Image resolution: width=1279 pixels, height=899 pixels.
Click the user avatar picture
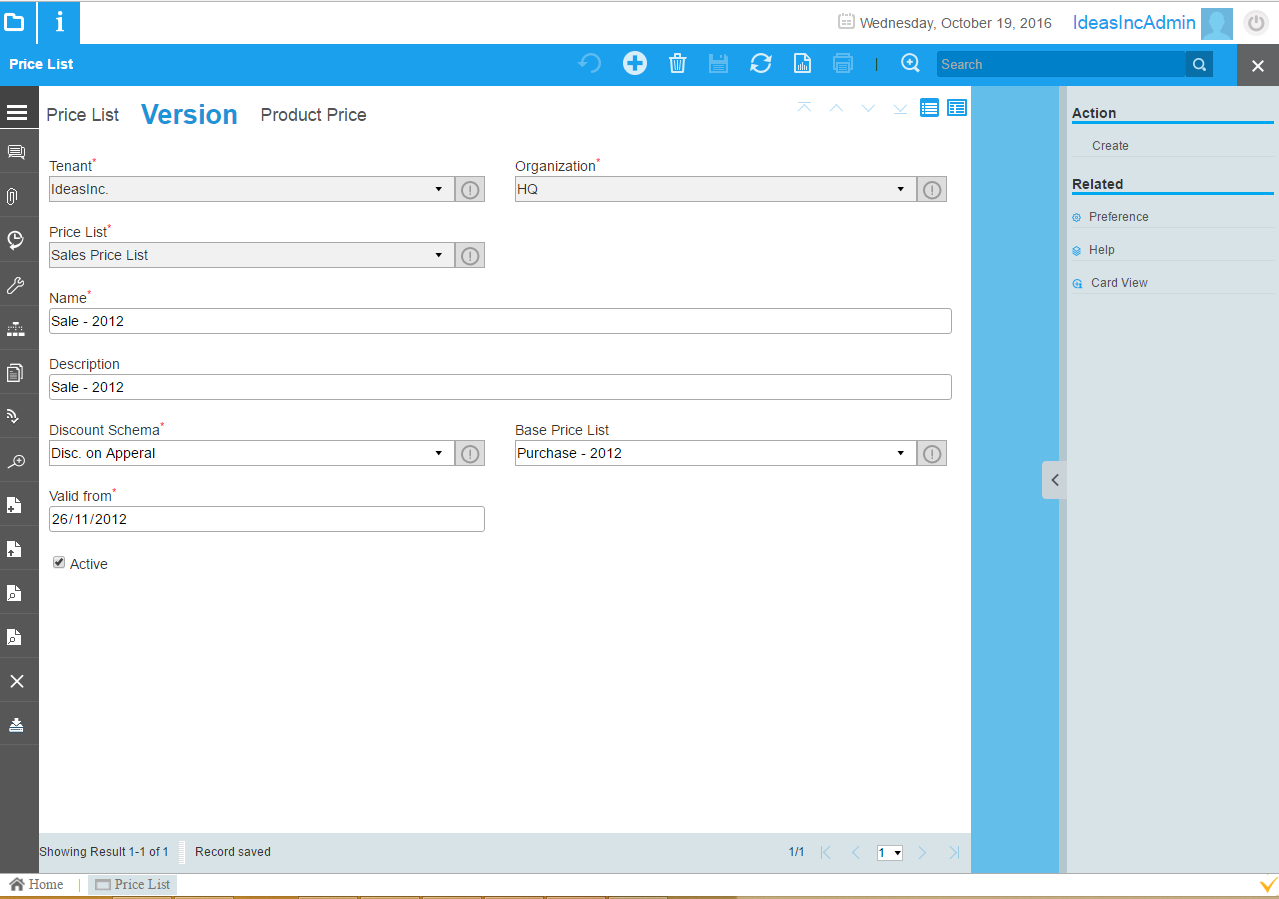click(1217, 23)
